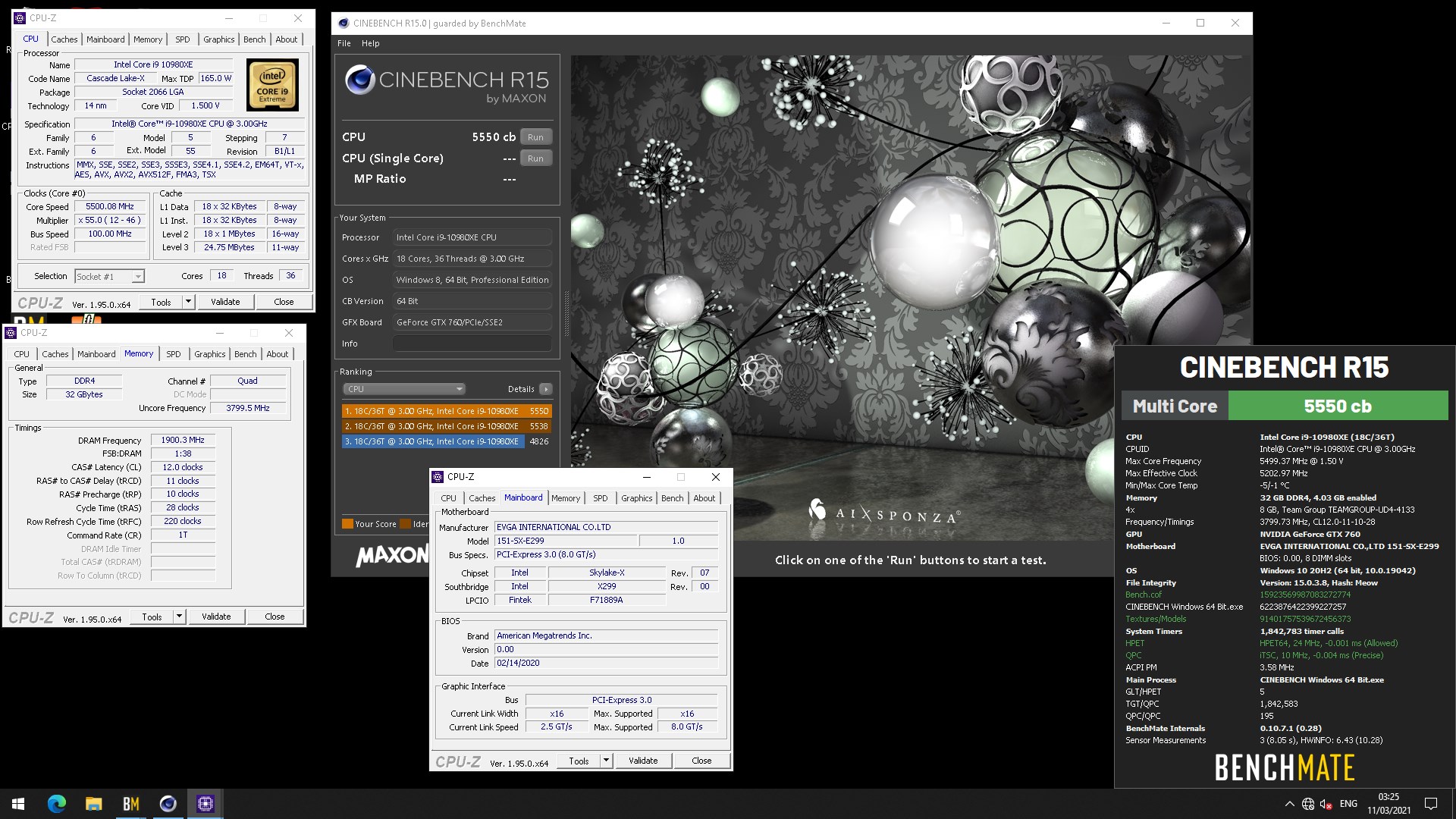The width and height of the screenshot is (1456, 819).
Task: Click Details arrow in Ranking panel
Action: (545, 389)
